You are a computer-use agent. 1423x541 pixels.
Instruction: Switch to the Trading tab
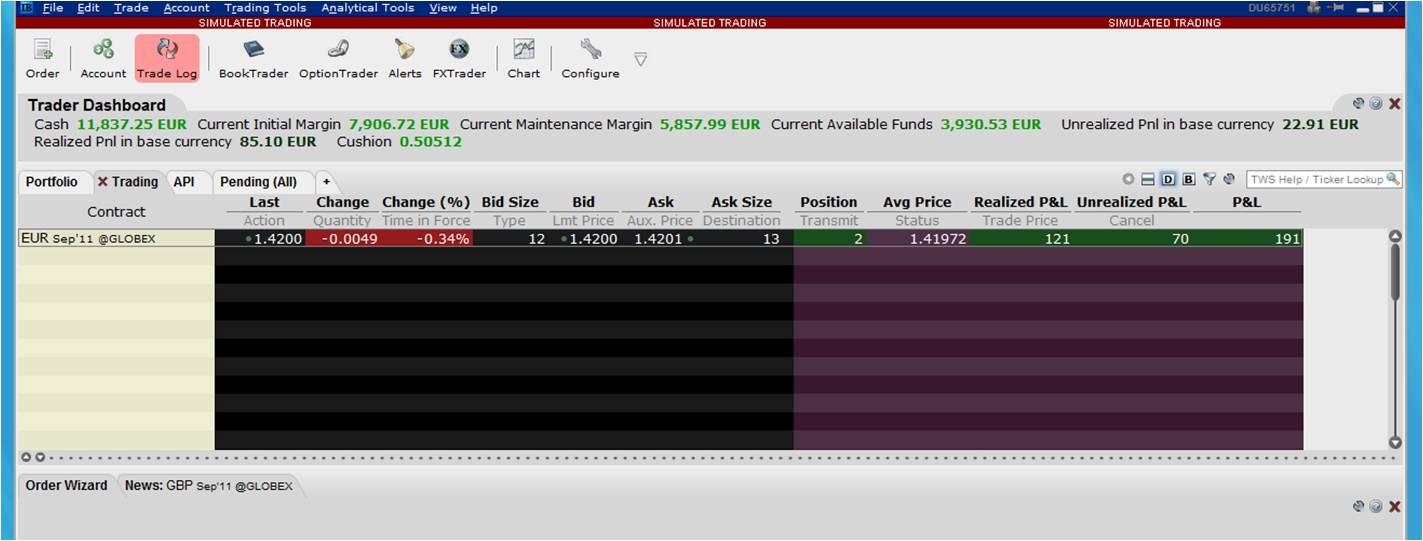coord(134,182)
